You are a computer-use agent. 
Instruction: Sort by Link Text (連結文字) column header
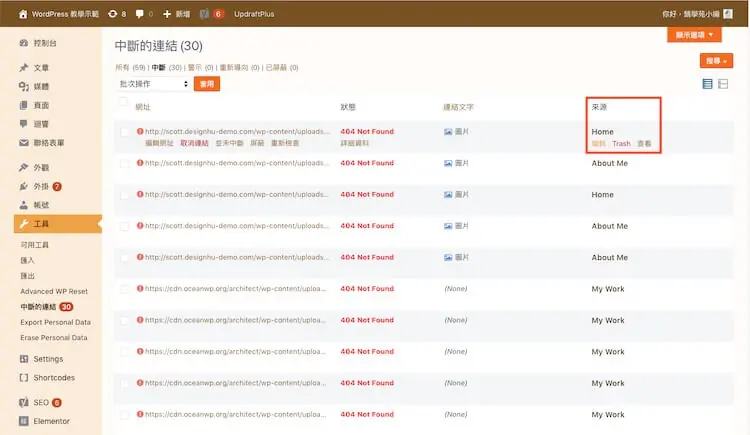click(458, 107)
